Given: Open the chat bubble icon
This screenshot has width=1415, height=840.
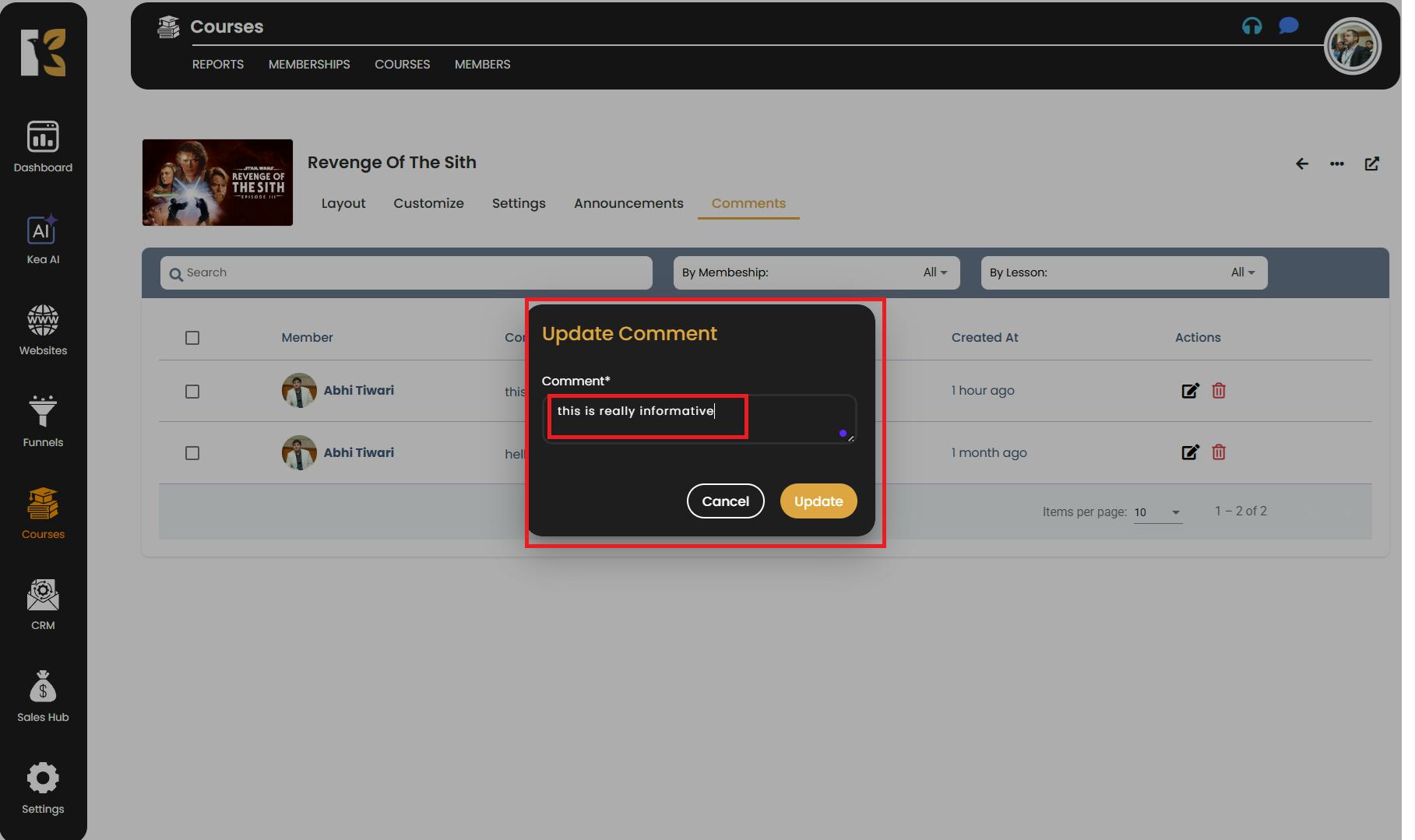Looking at the screenshot, I should (x=1288, y=26).
